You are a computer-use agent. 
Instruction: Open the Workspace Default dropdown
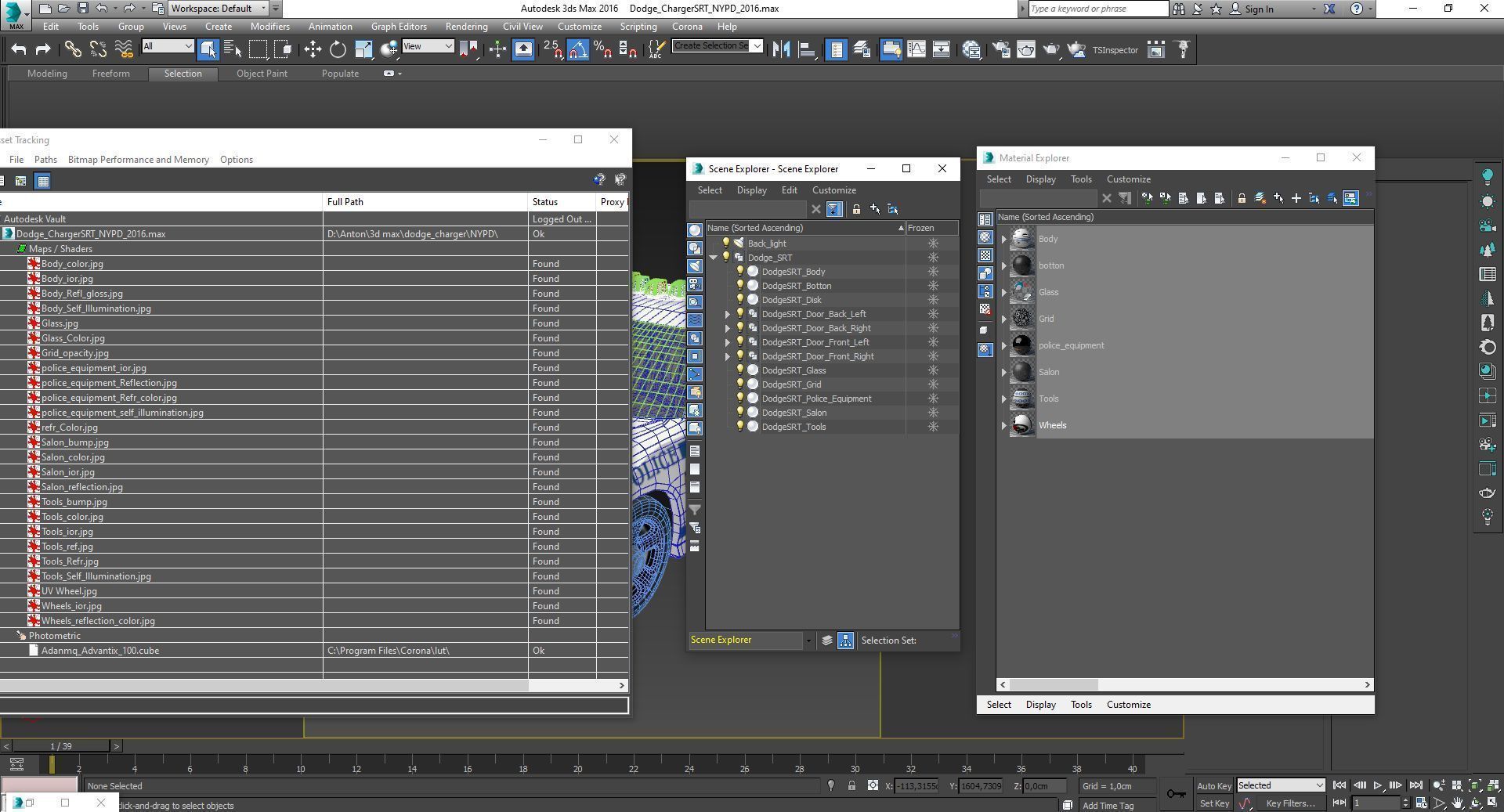(x=219, y=9)
